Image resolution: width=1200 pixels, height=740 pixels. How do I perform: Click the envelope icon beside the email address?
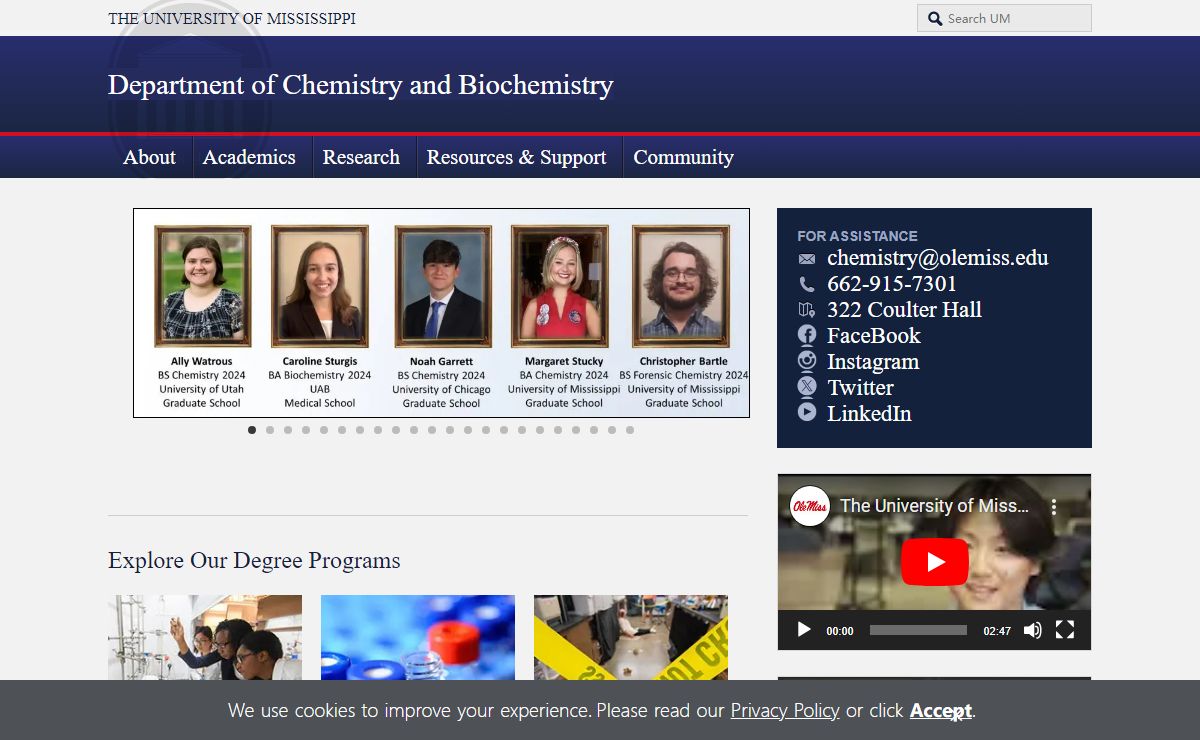[x=807, y=259]
